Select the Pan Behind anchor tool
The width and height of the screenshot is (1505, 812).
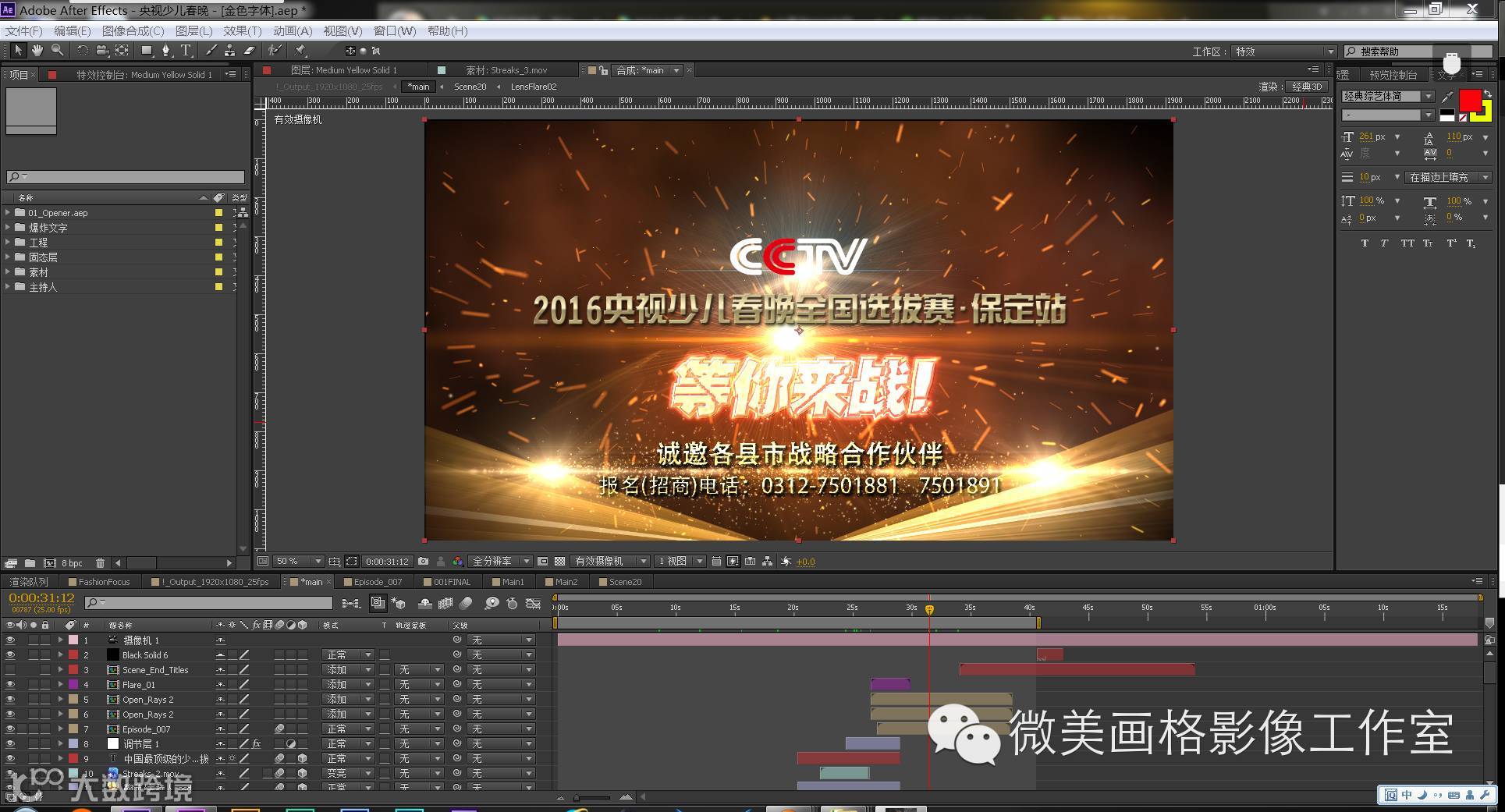(122, 51)
